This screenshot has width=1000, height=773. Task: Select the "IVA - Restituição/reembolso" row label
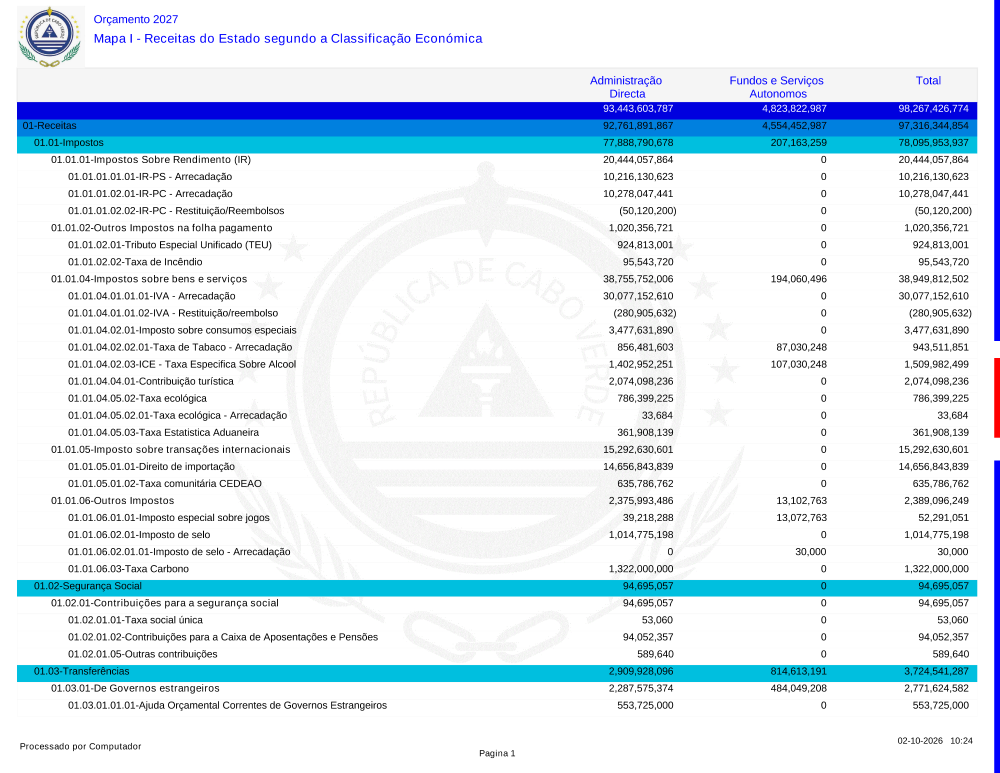(173, 313)
